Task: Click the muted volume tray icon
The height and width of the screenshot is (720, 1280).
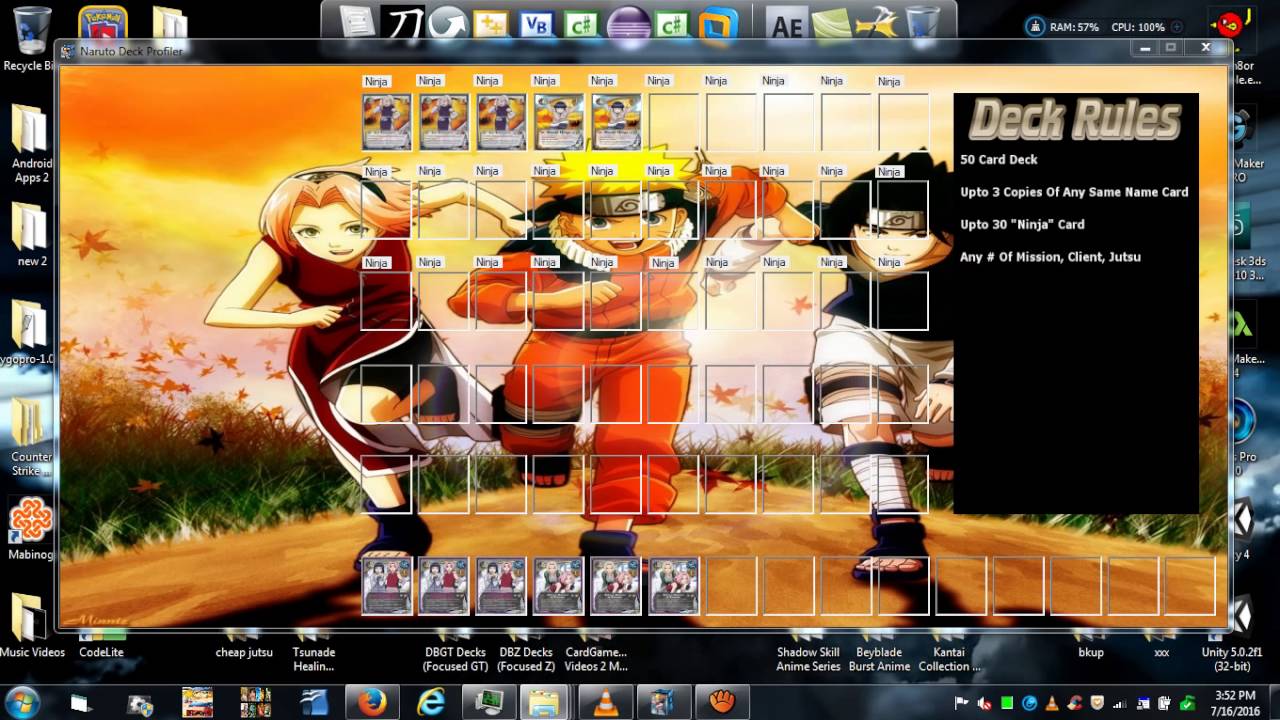Action: (x=985, y=703)
